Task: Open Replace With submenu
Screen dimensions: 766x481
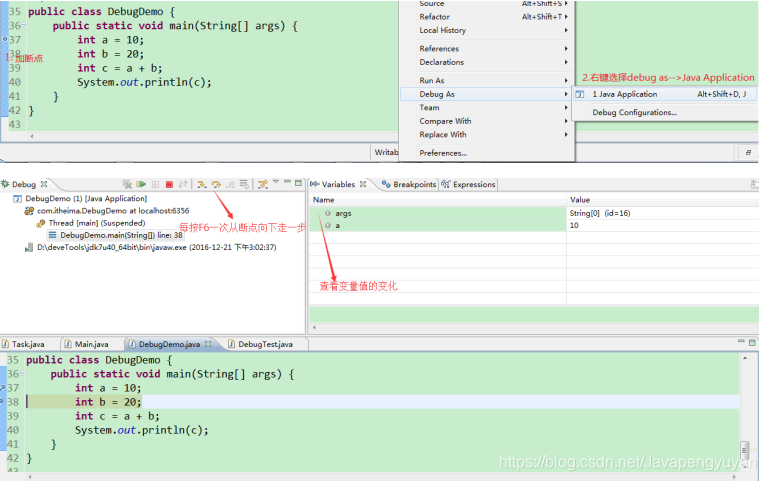Action: (x=487, y=134)
